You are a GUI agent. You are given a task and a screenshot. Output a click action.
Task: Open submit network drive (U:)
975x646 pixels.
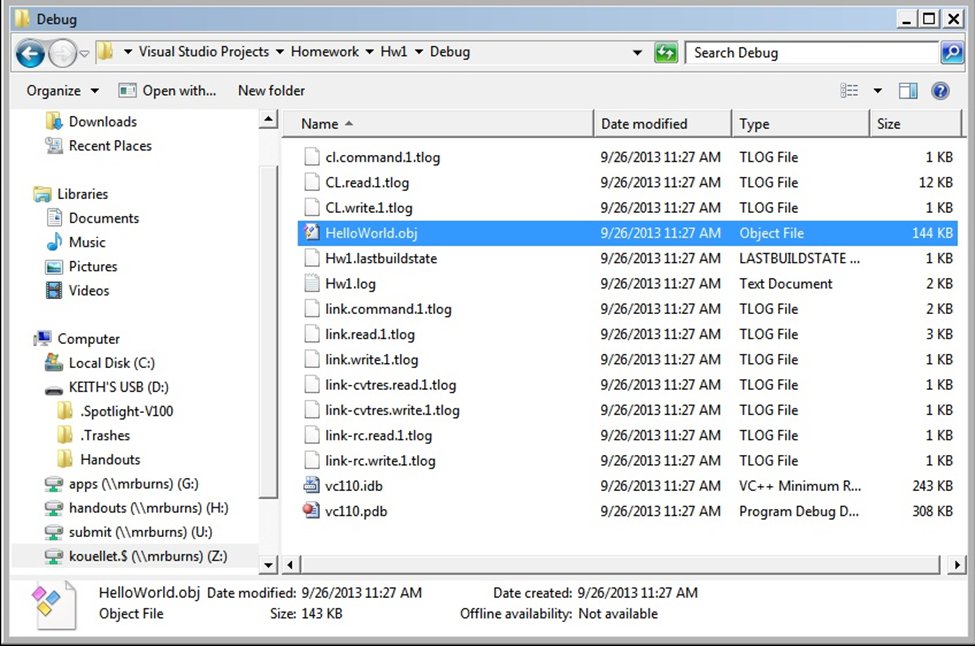(x=129, y=532)
